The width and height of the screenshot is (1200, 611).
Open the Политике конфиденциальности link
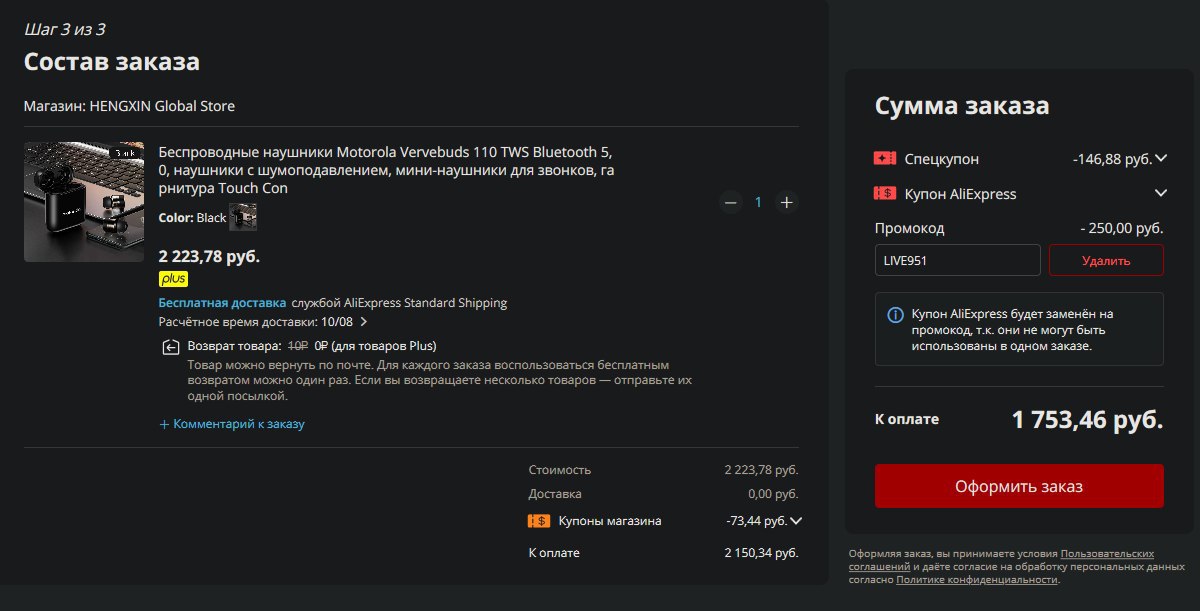point(976,580)
